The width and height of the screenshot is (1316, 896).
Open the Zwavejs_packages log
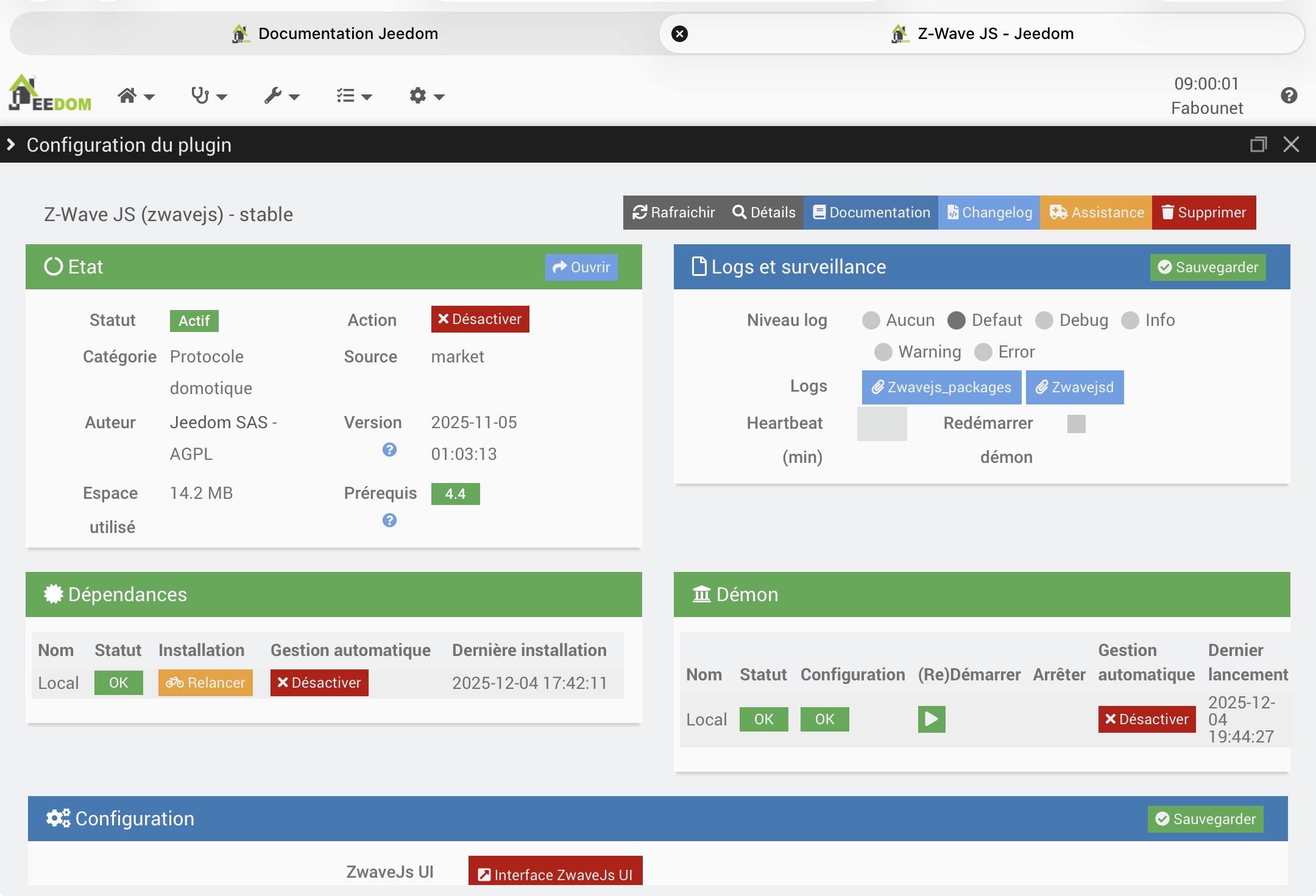pos(941,387)
